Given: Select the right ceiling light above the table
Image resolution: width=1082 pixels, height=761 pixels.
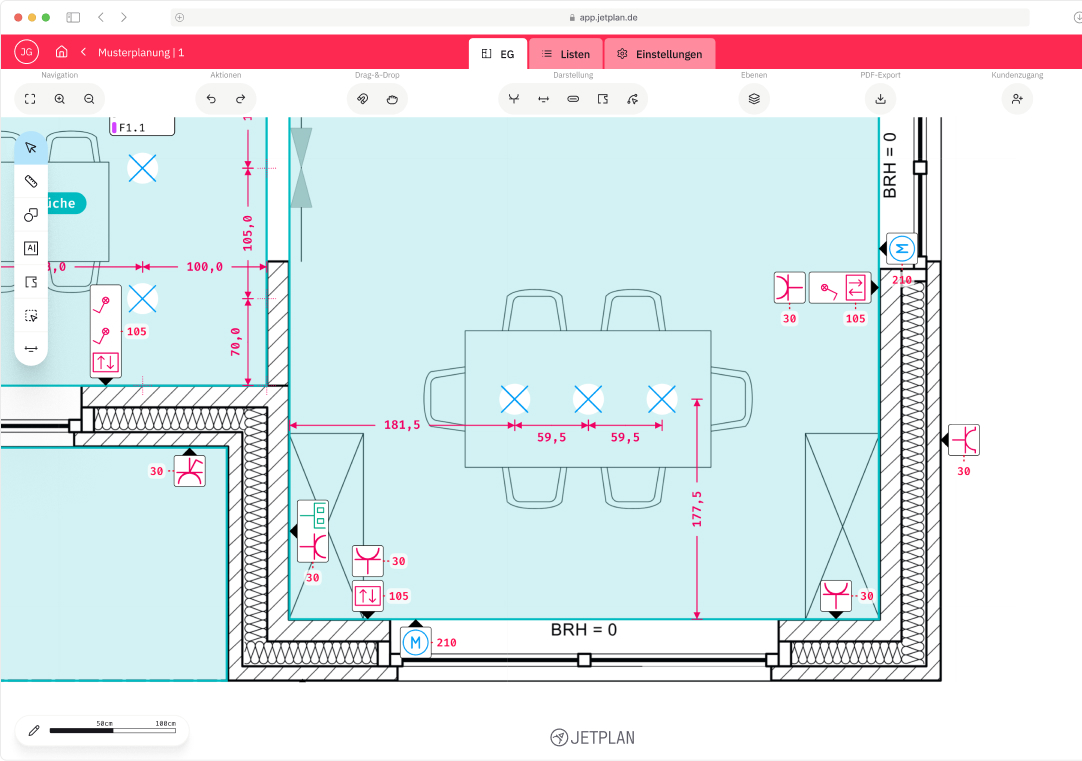Looking at the screenshot, I should click(662, 399).
